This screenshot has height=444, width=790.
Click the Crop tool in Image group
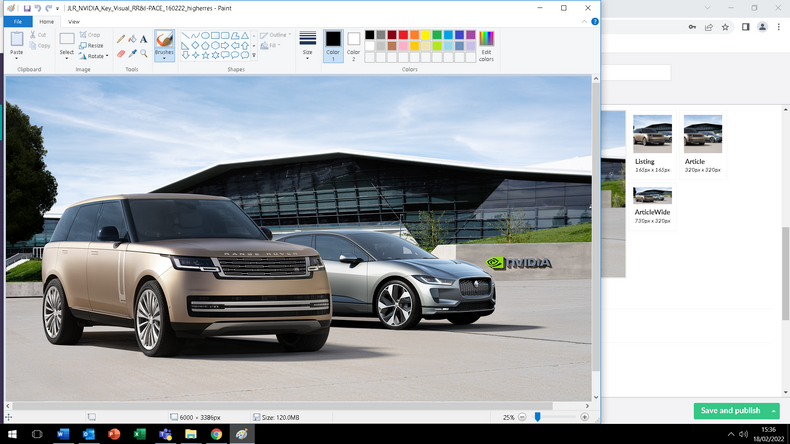click(x=90, y=35)
